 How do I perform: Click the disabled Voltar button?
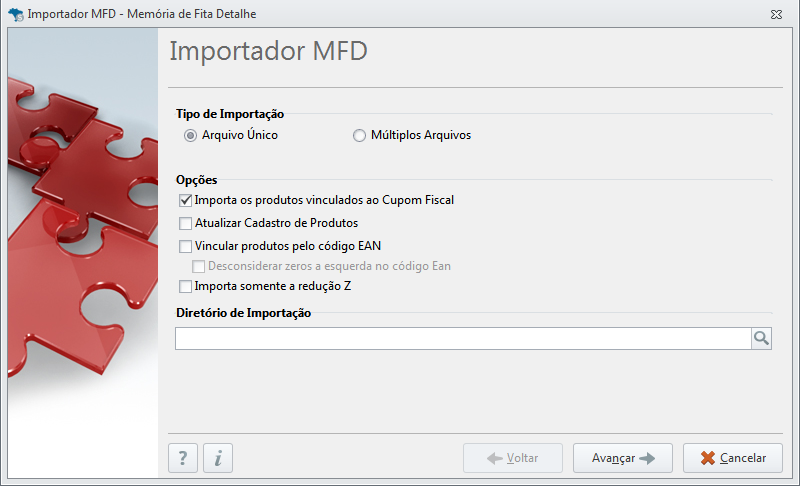click(x=513, y=458)
